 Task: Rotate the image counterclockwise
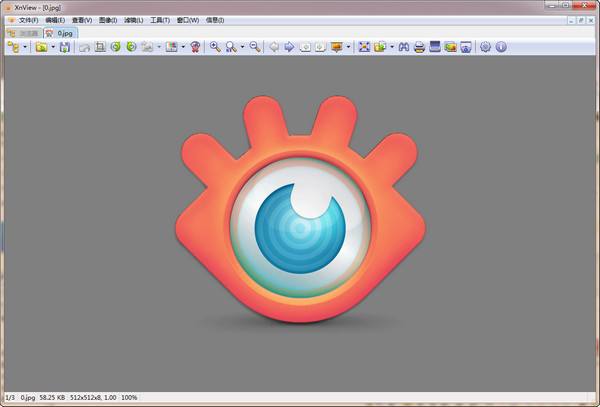[116, 47]
